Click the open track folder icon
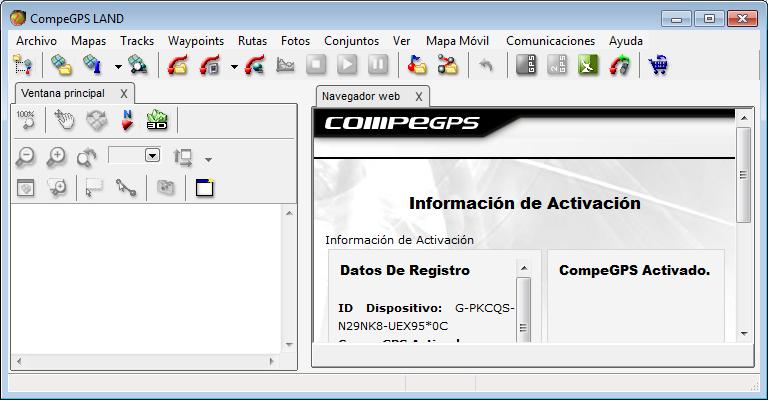 pos(179,66)
